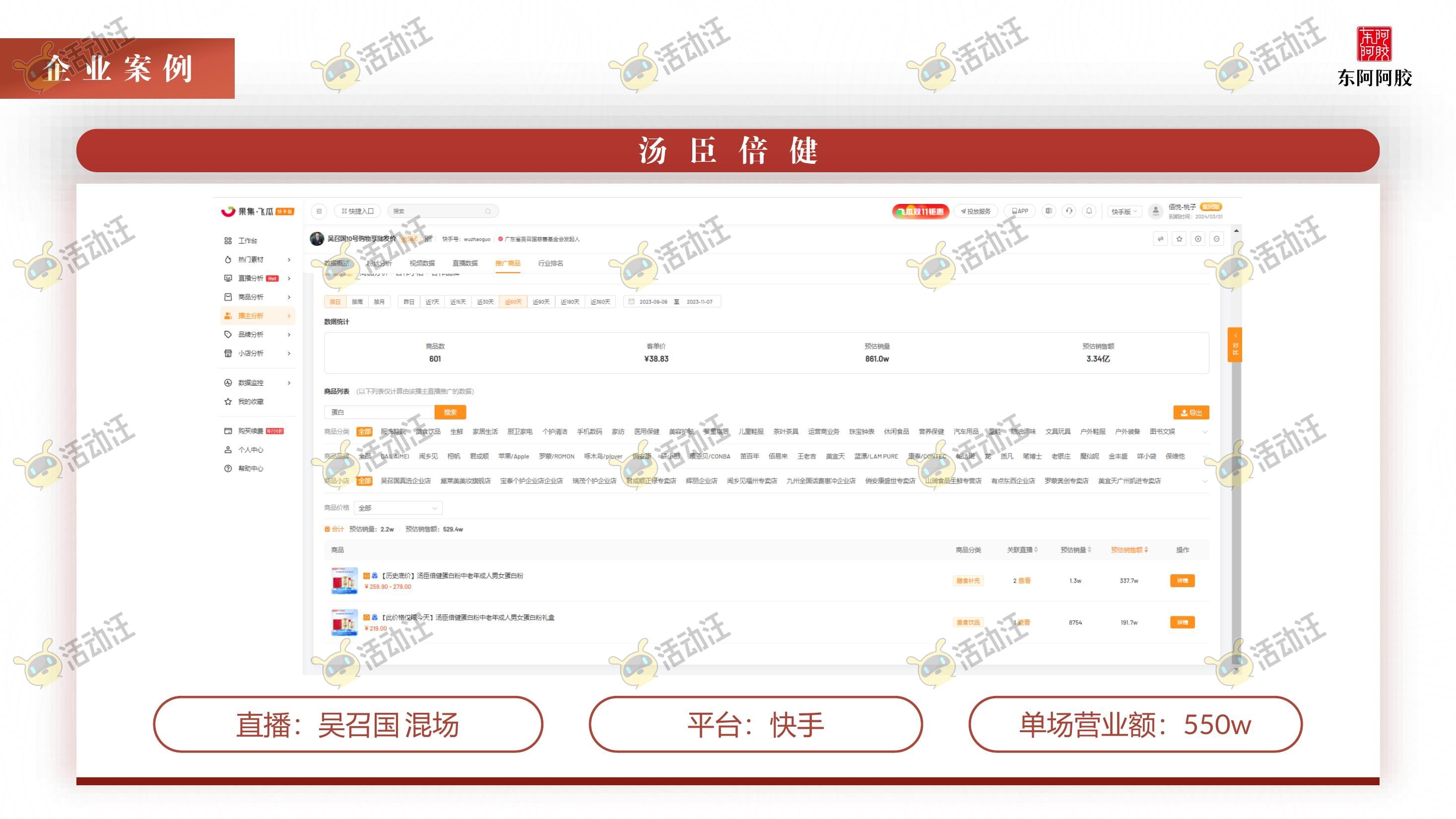The height and width of the screenshot is (819, 1456).
Task: Switch to the 数据概览 tab
Action: (x=336, y=264)
